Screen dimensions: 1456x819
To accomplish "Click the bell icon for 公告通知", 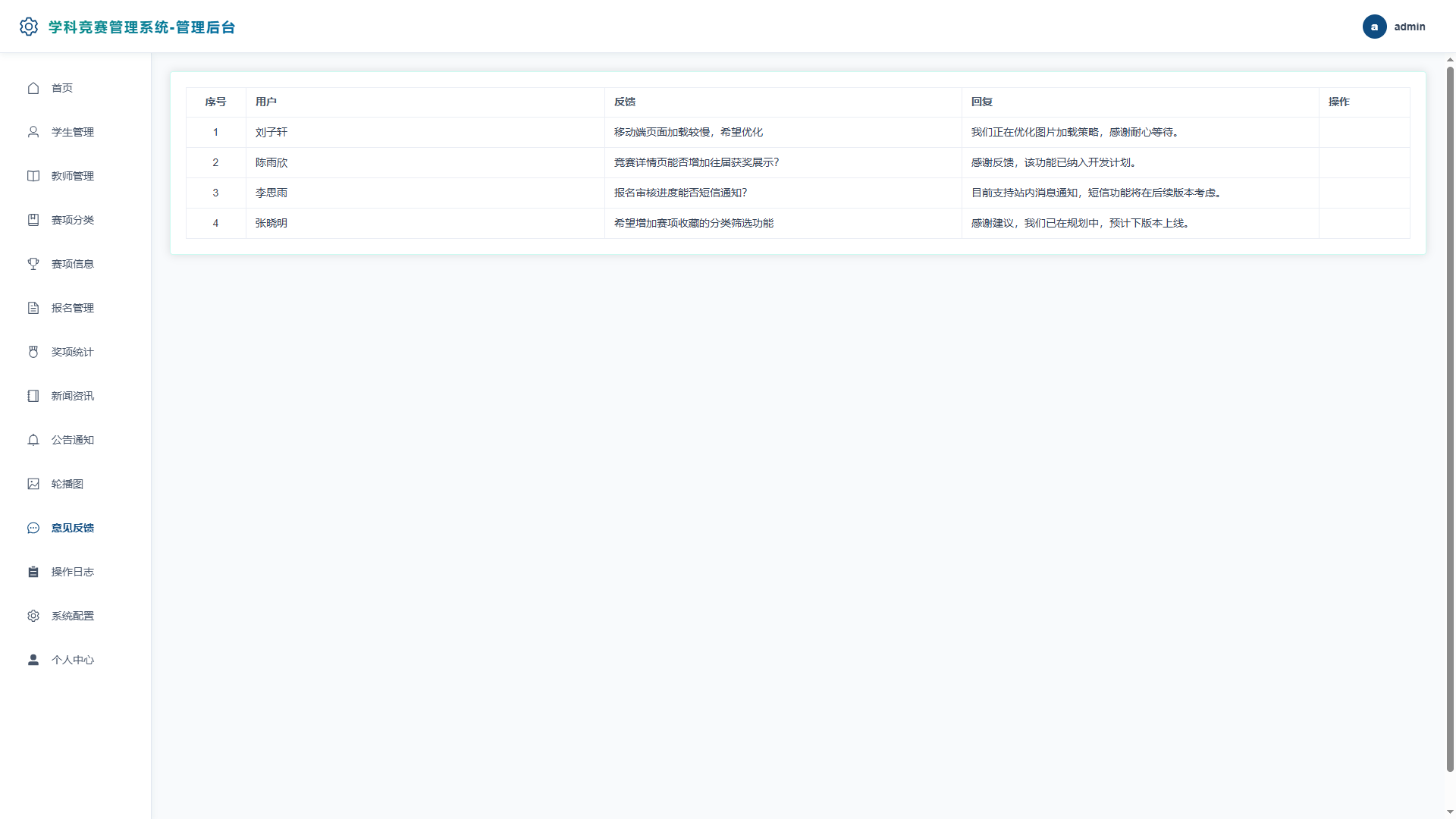I will click(x=33, y=440).
